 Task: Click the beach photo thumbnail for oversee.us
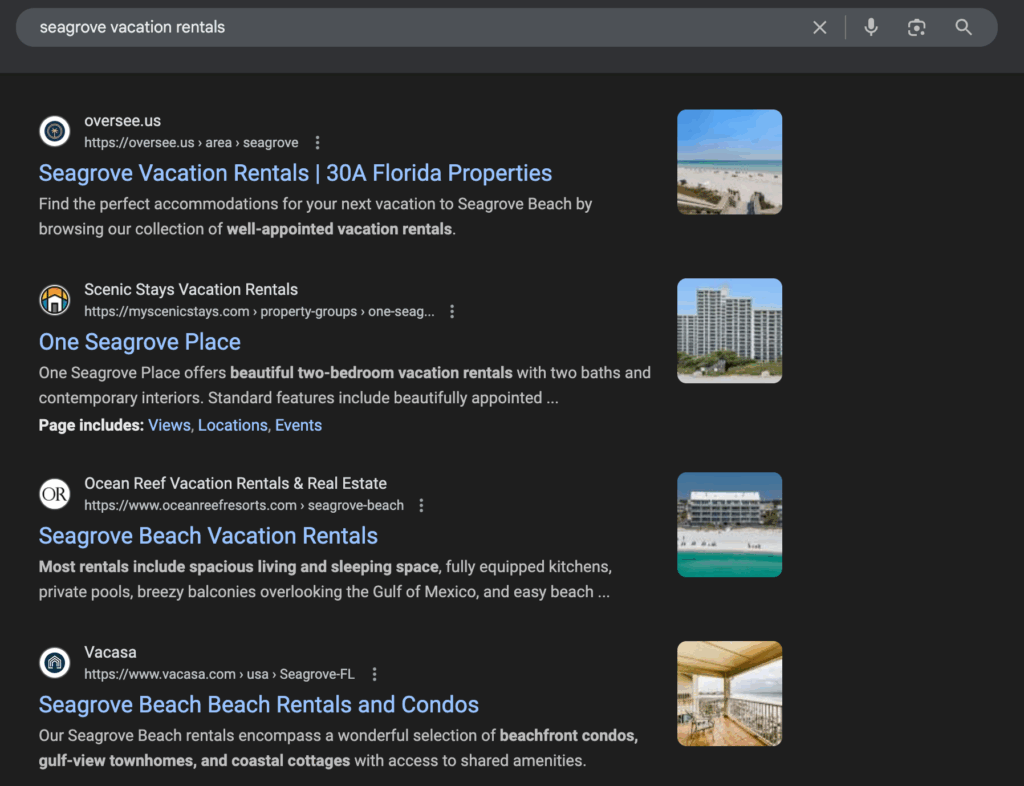tap(729, 162)
